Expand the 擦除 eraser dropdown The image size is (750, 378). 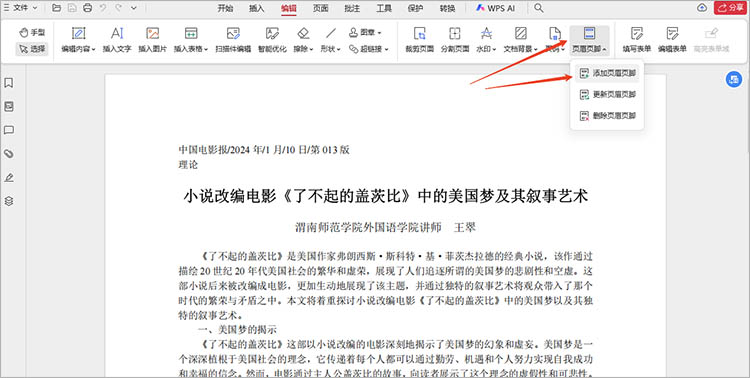coord(303,39)
